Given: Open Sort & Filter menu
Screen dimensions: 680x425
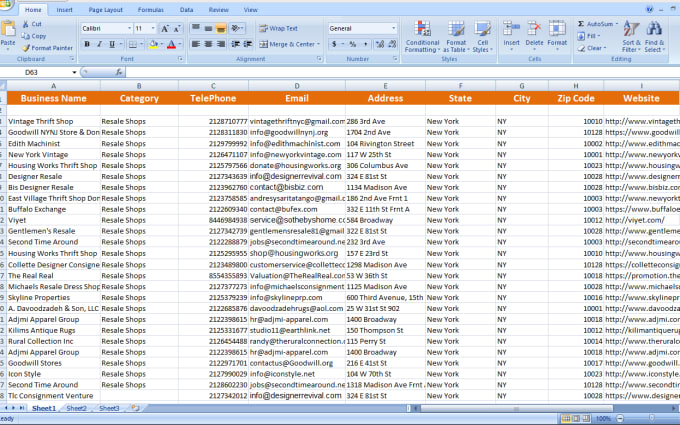Looking at the screenshot, I should pyautogui.click(x=631, y=36).
